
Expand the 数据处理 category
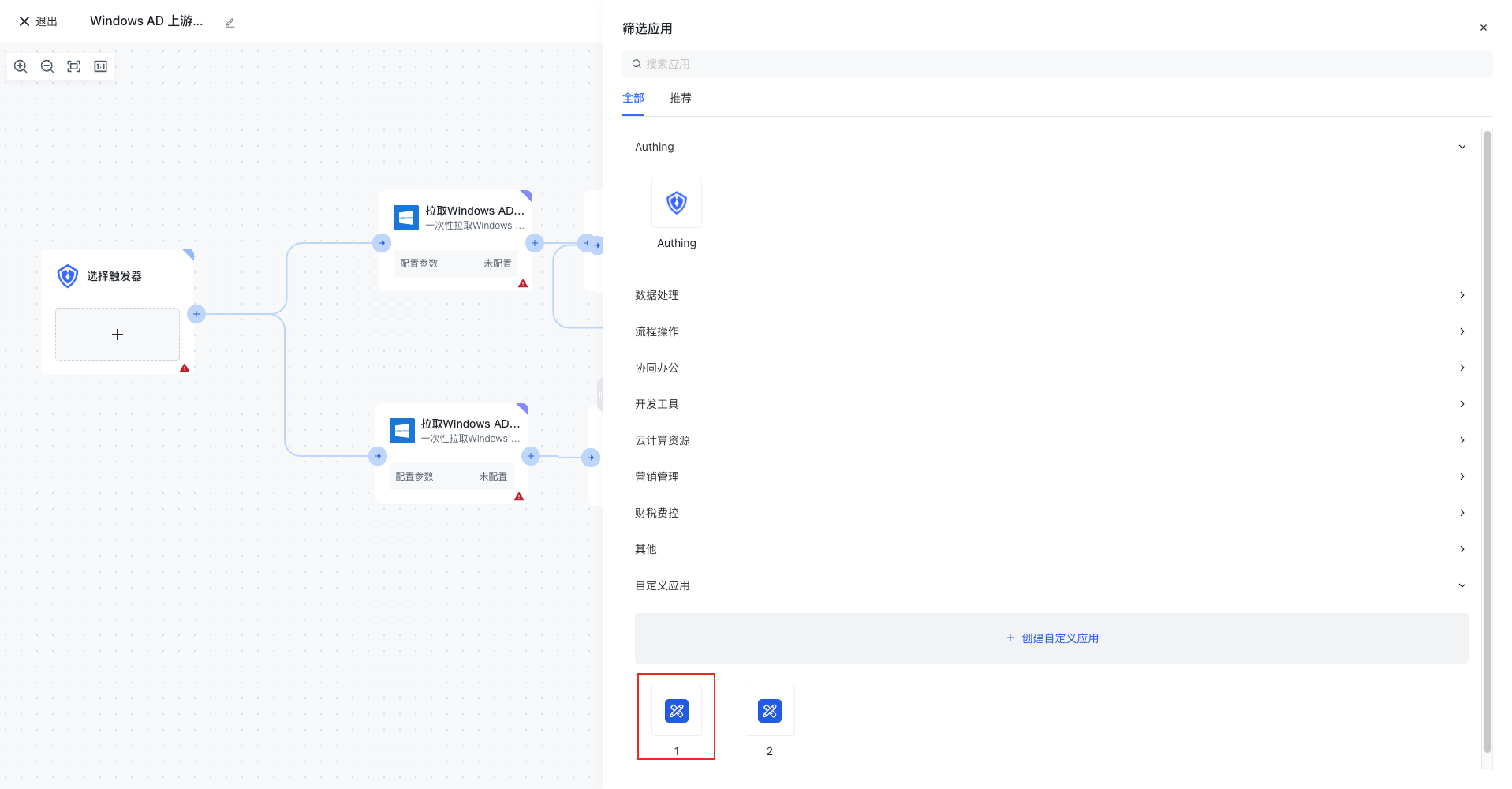pyautogui.click(x=1462, y=295)
